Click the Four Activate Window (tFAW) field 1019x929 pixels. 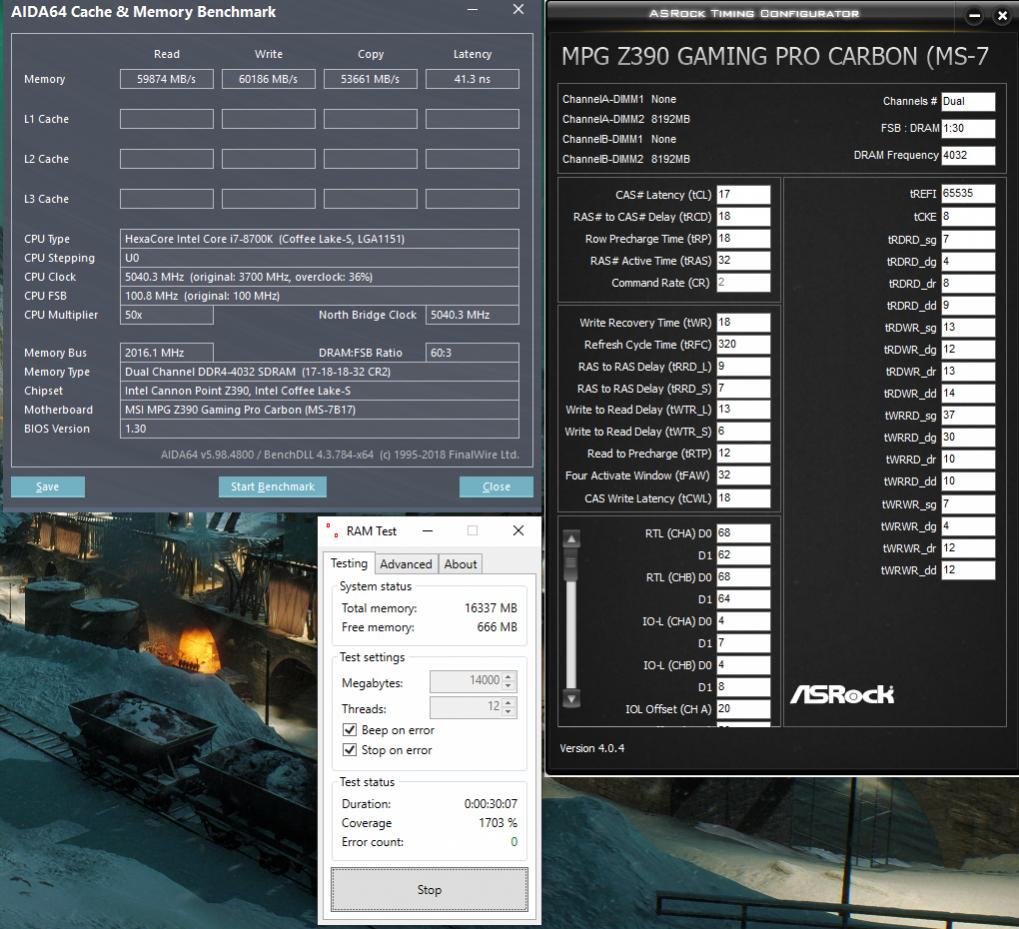[743, 475]
